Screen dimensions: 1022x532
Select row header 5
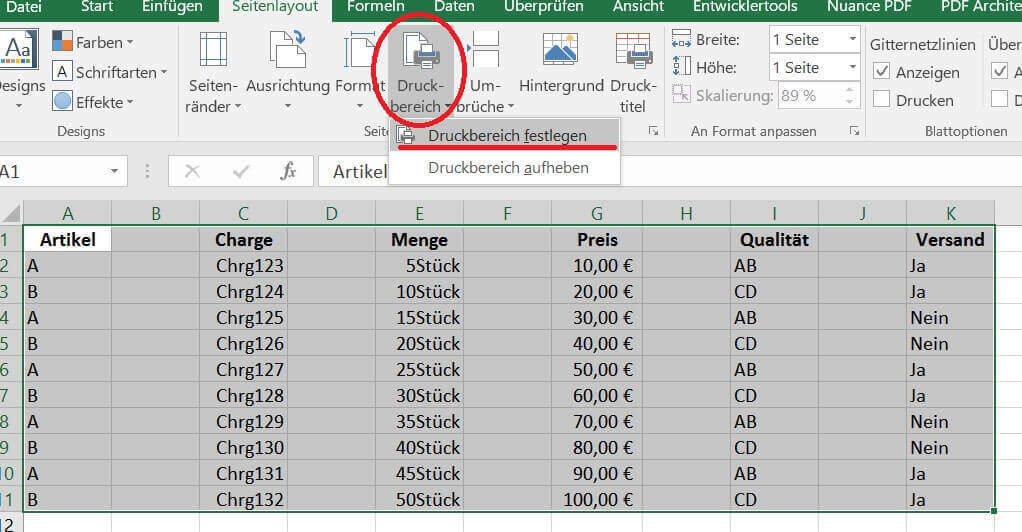[10, 343]
